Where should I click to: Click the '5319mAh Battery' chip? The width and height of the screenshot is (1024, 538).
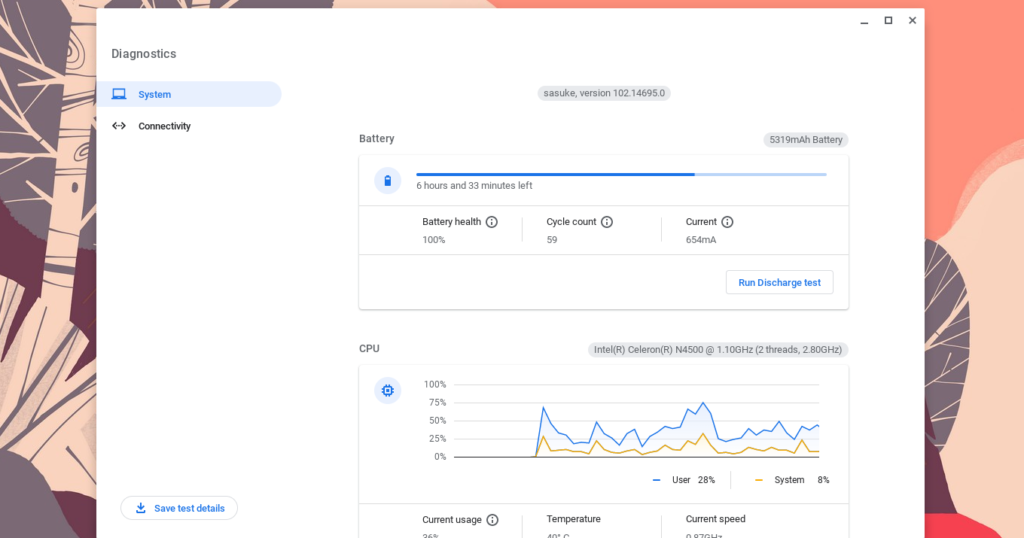point(805,140)
